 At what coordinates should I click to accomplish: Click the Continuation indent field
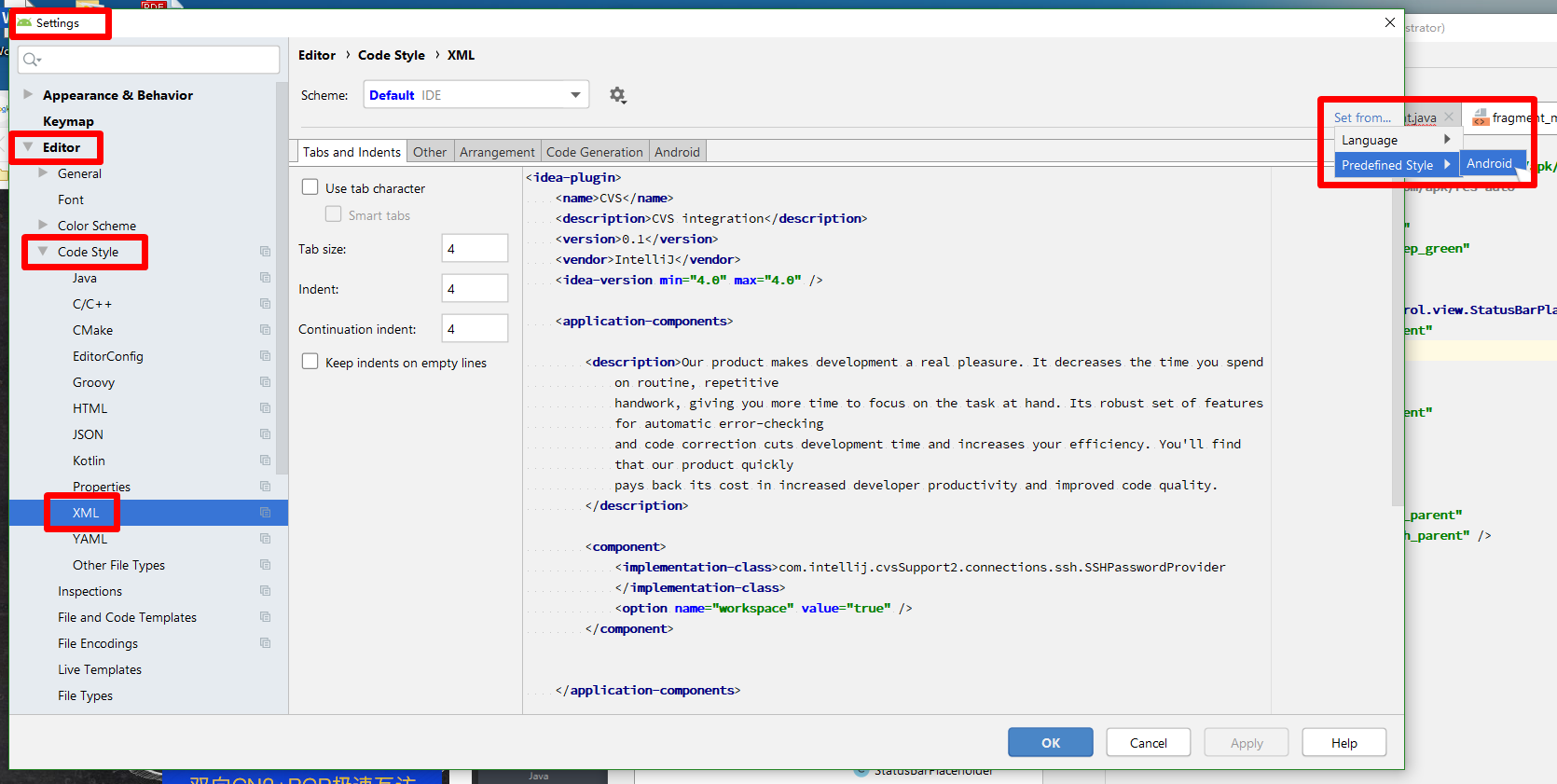(x=475, y=328)
